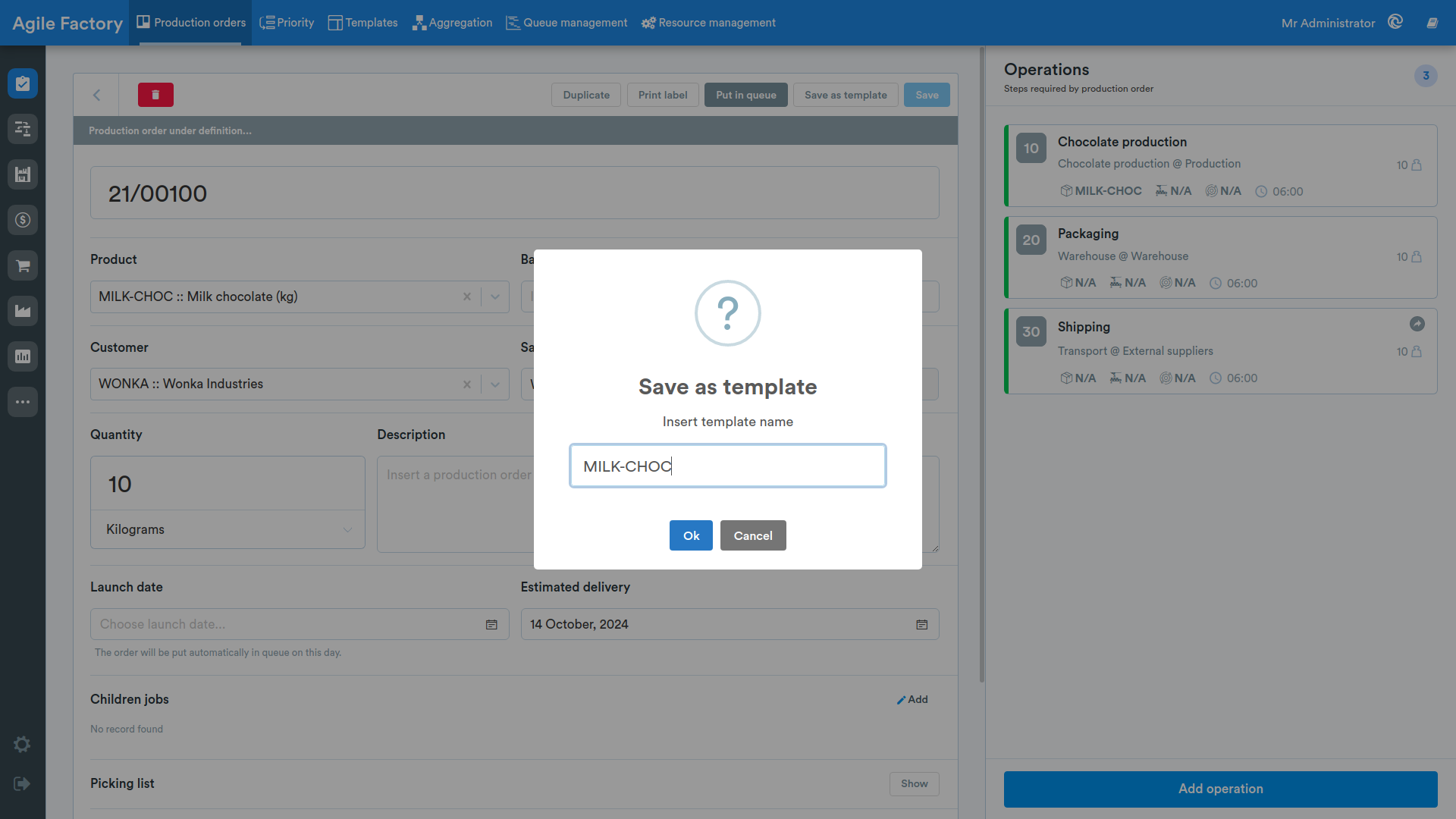
Task: Click the Shipping operation share arrow icon
Action: coord(1417,324)
